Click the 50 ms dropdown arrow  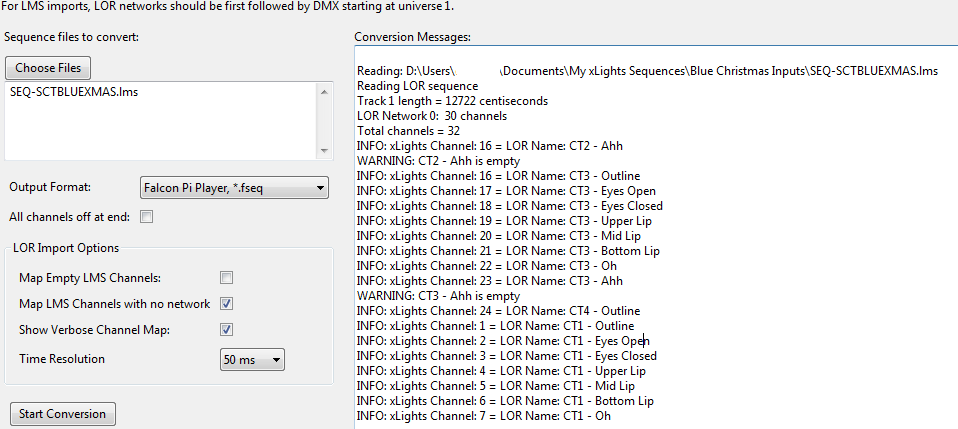[x=276, y=360]
